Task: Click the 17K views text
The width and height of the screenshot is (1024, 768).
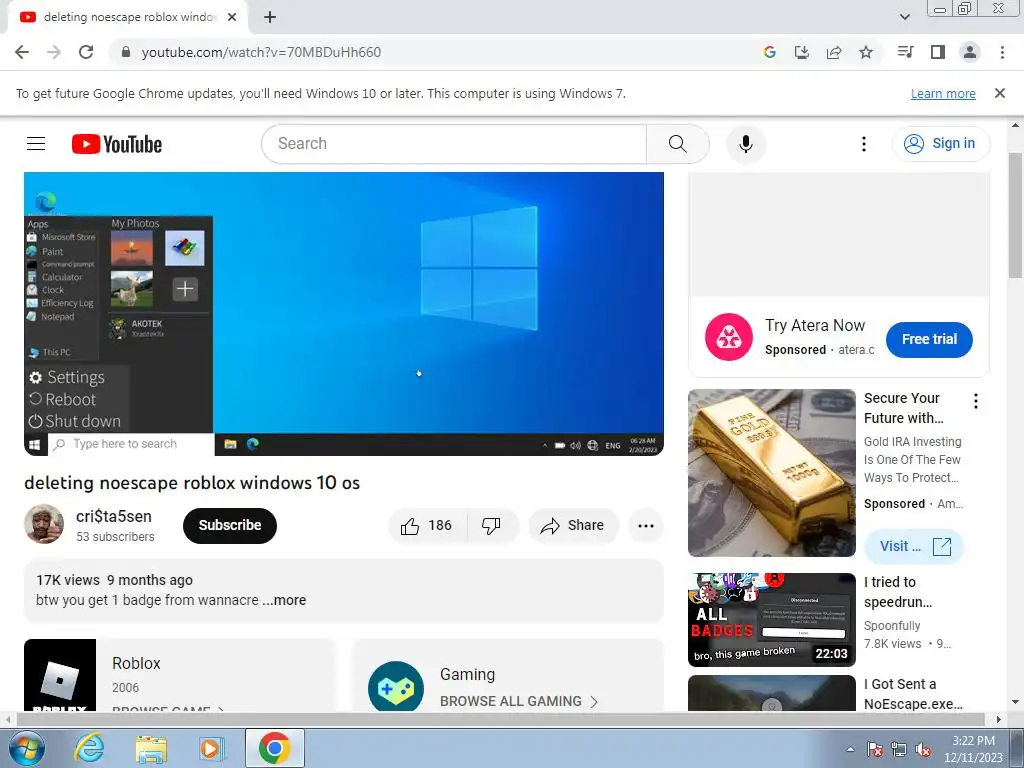Action: (x=68, y=580)
